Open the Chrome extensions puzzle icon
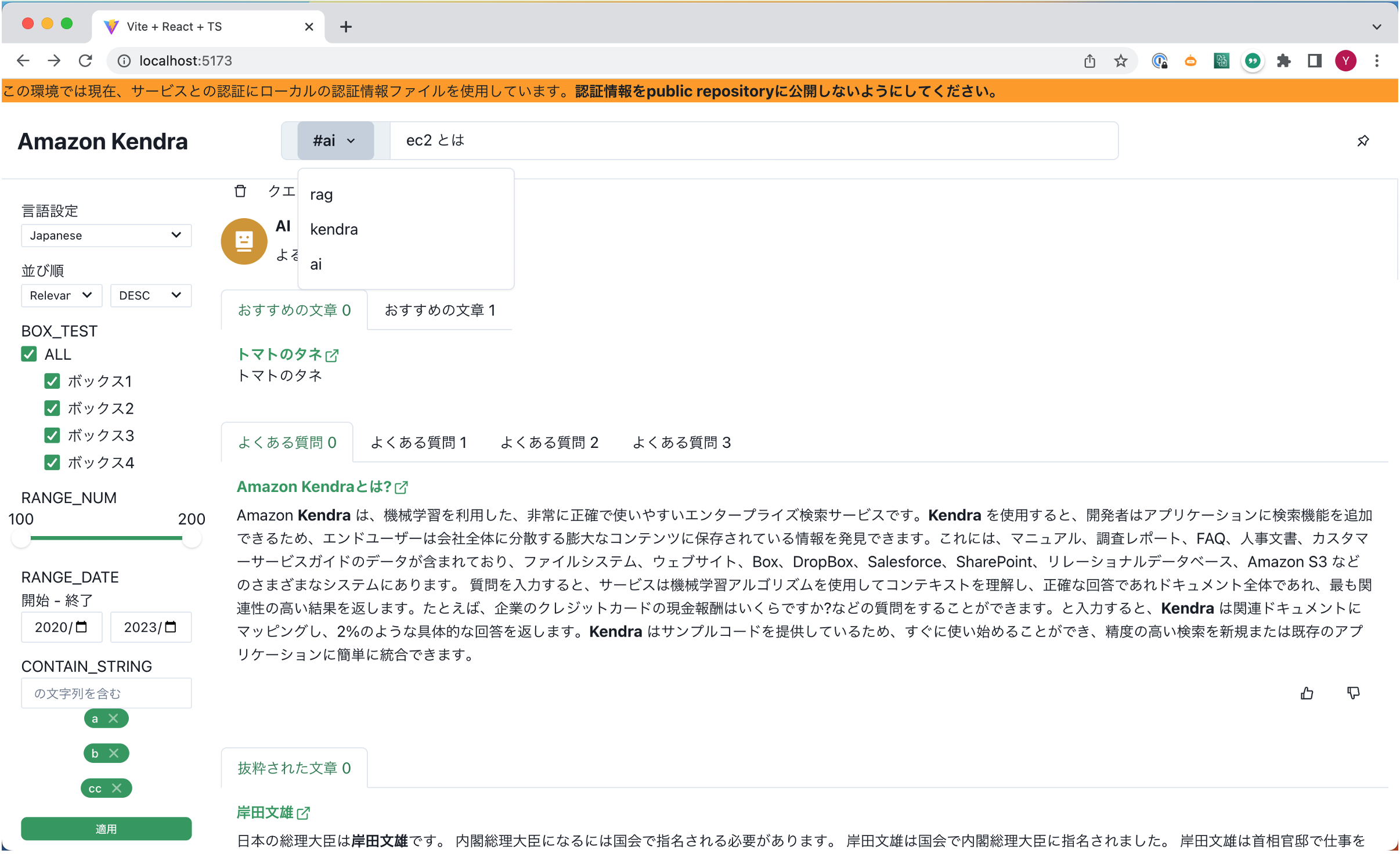Image resolution: width=1400 pixels, height=861 pixels. 1283,61
